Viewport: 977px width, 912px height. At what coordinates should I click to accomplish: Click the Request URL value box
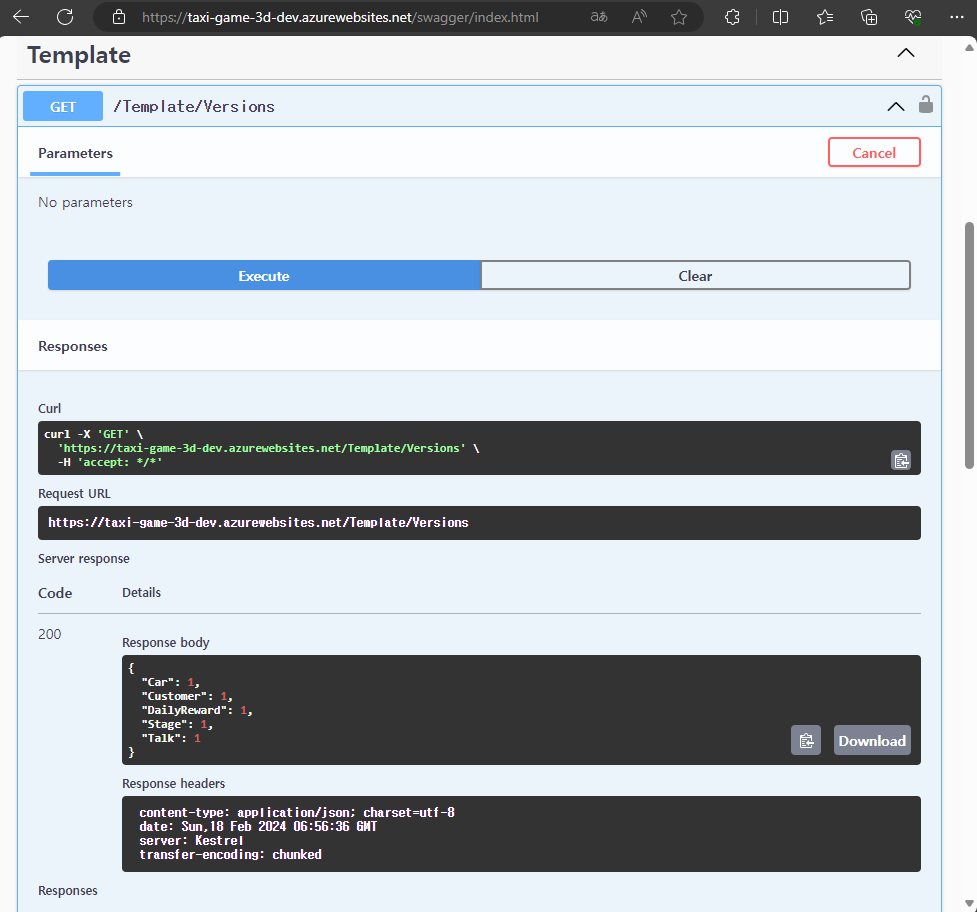click(479, 523)
